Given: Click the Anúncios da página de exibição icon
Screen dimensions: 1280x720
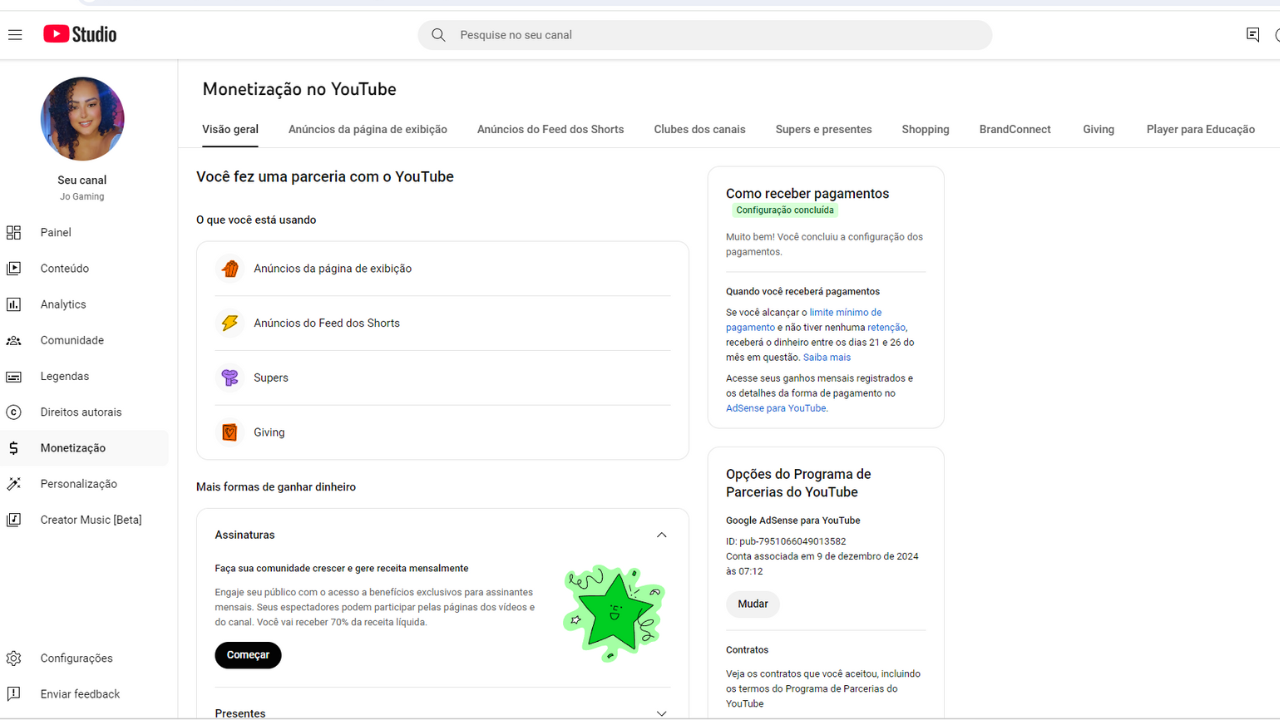Looking at the screenshot, I should pos(230,269).
